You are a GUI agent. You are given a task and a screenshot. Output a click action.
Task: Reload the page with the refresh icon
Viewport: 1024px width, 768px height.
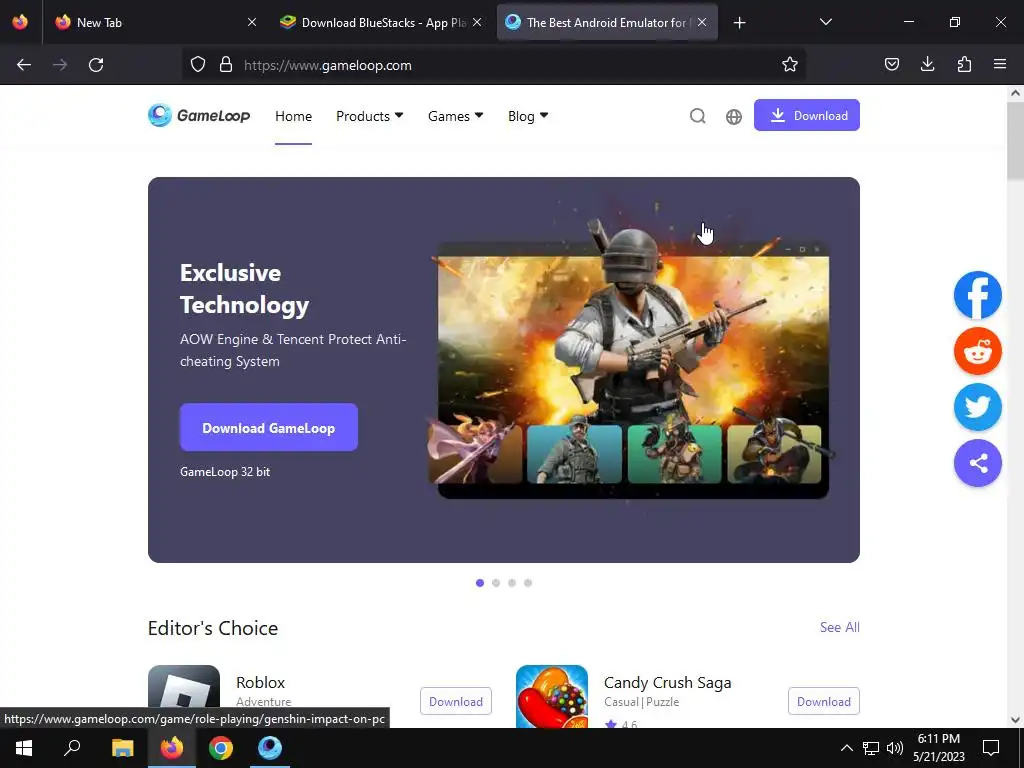[x=96, y=65]
